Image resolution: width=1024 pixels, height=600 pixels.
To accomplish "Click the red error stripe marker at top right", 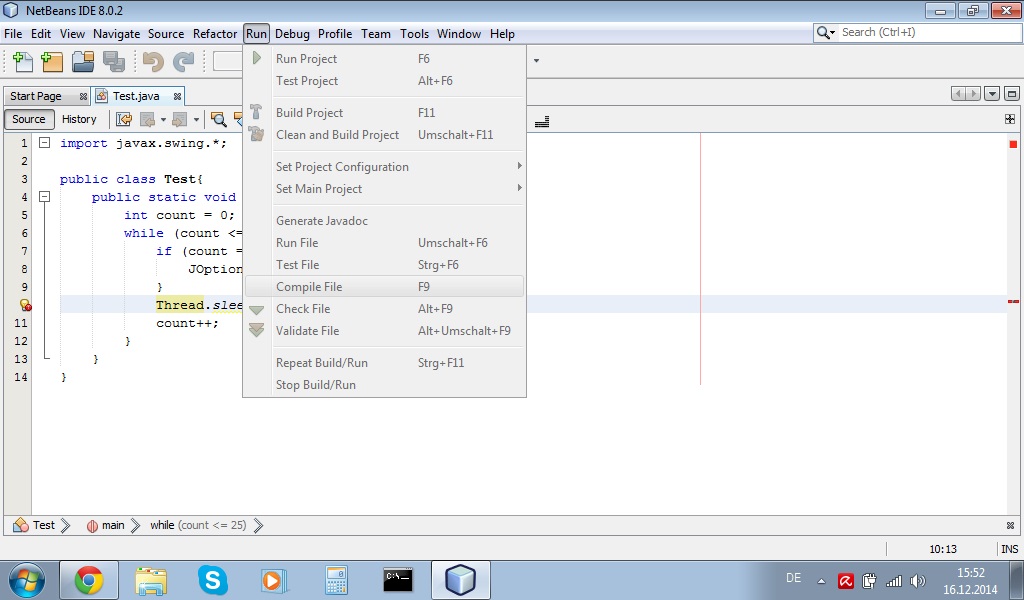I will [1013, 144].
